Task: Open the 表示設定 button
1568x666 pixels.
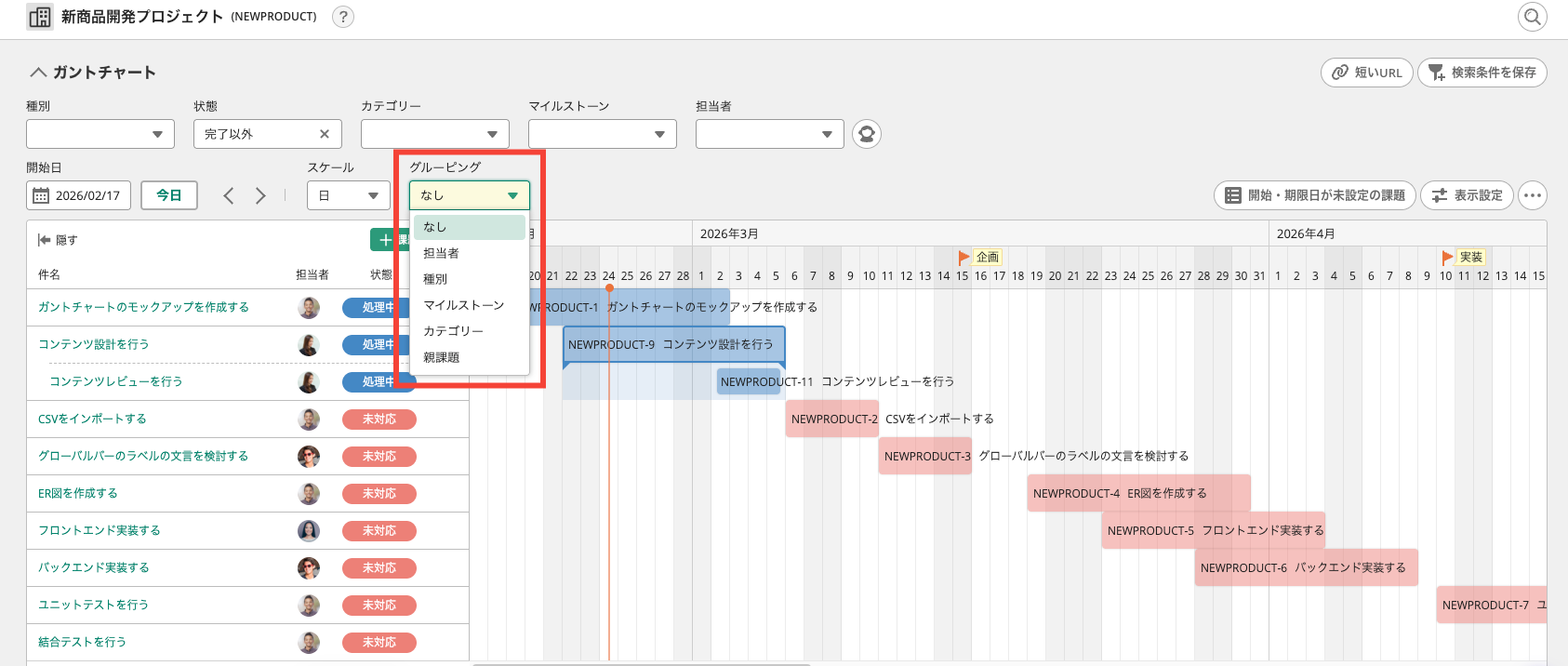Action: [x=1467, y=195]
